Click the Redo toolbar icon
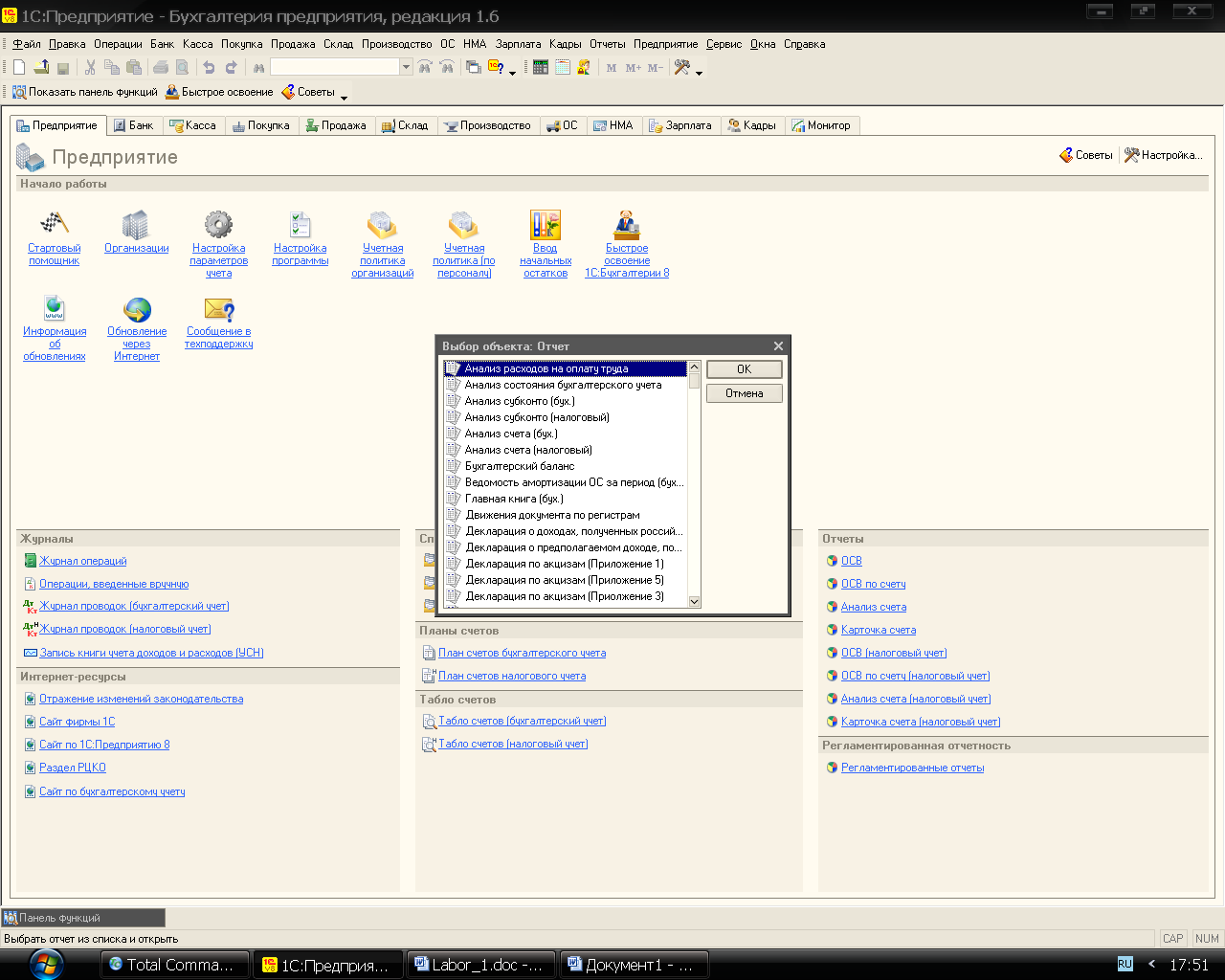This screenshot has width=1225, height=980. pos(231,67)
